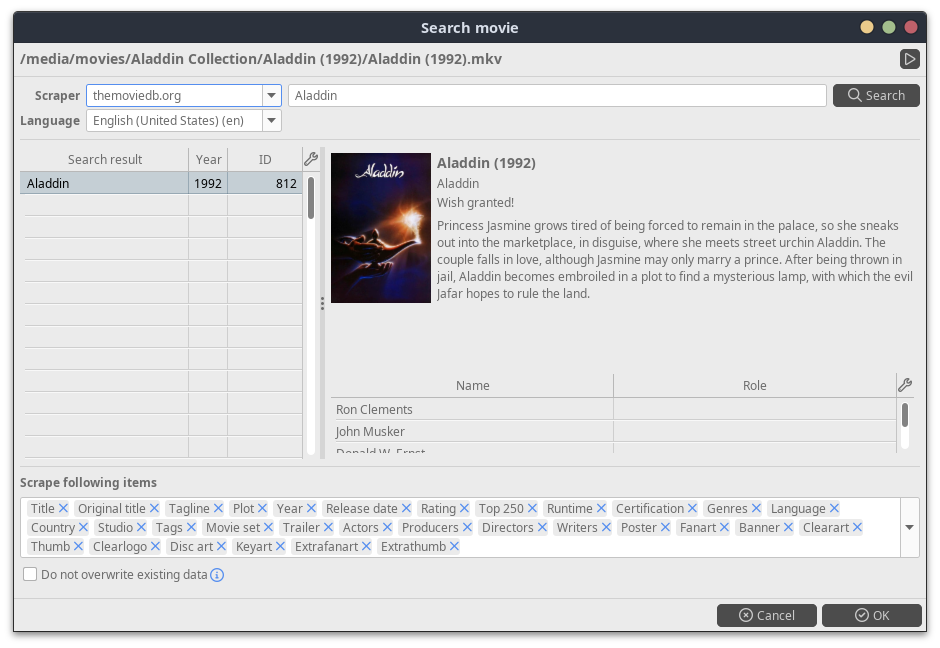Remove the Top 250 tag

click(532, 509)
